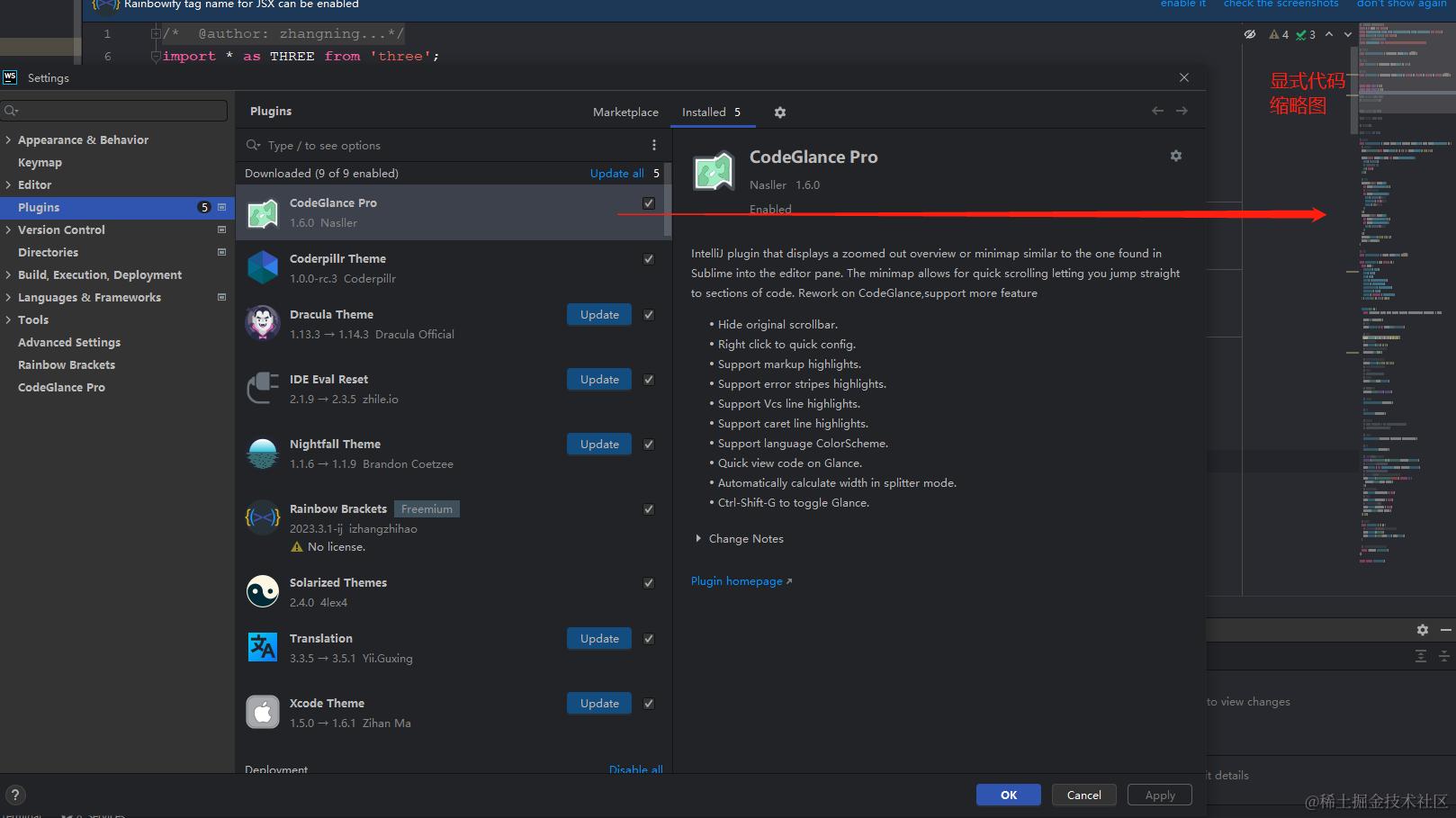Expand Build, Execution, Deployment section
The image size is (1456, 818).
pyautogui.click(x=8, y=274)
